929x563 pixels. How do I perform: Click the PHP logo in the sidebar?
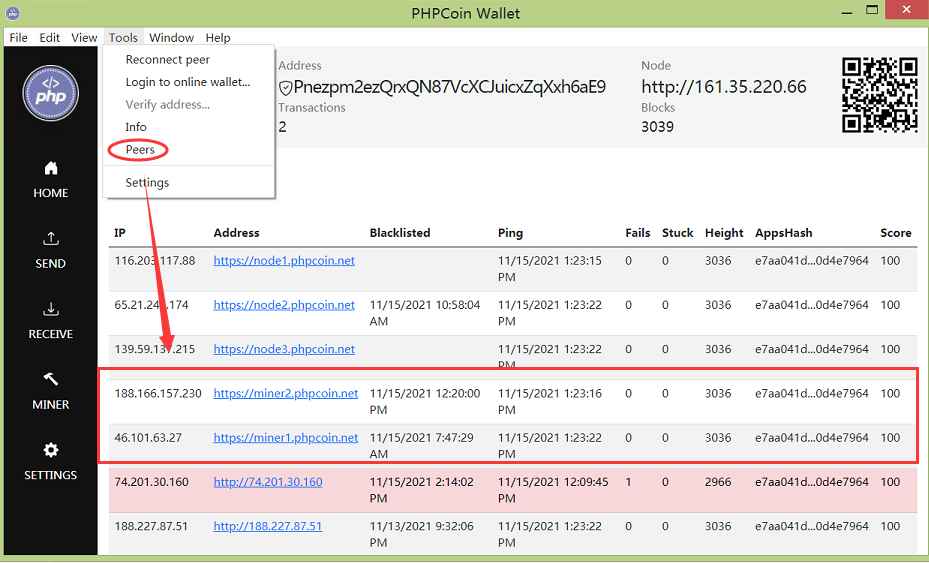tap(50, 94)
